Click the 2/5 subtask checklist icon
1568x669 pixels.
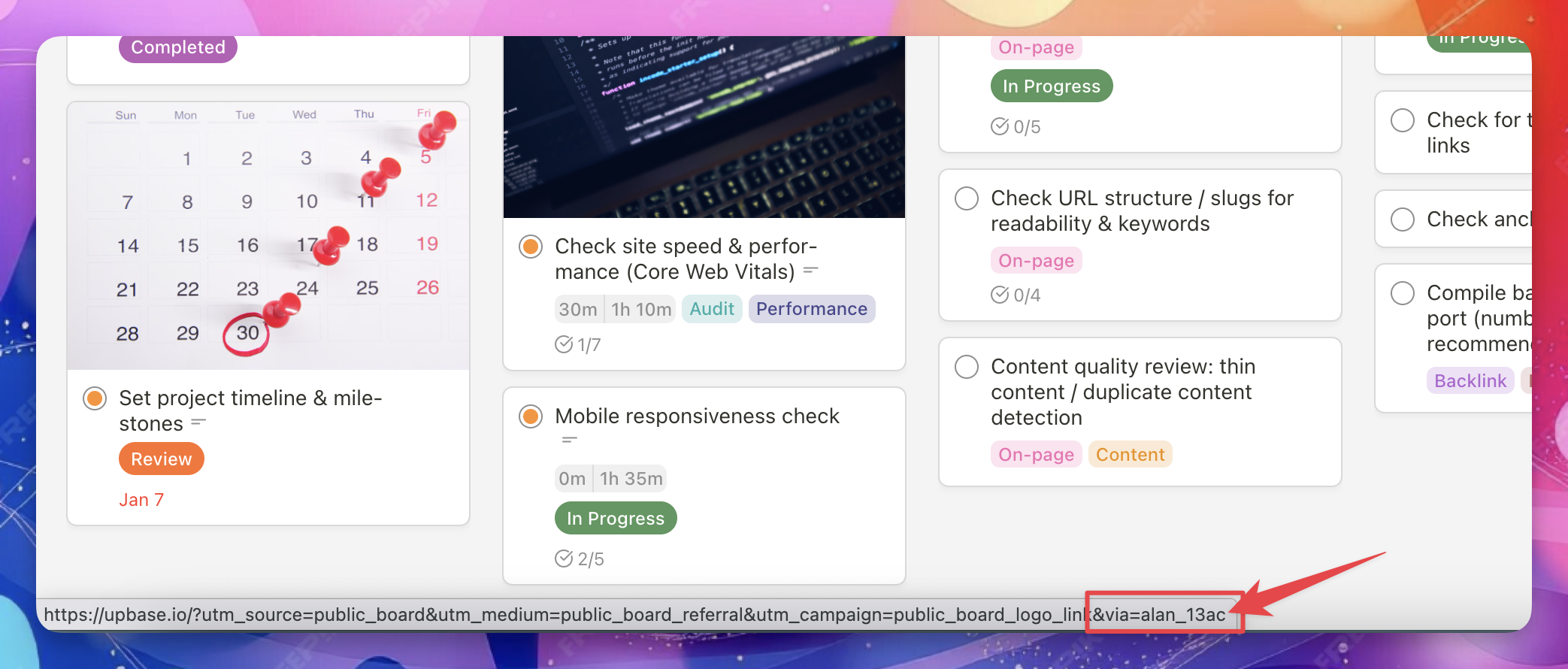pos(564,559)
